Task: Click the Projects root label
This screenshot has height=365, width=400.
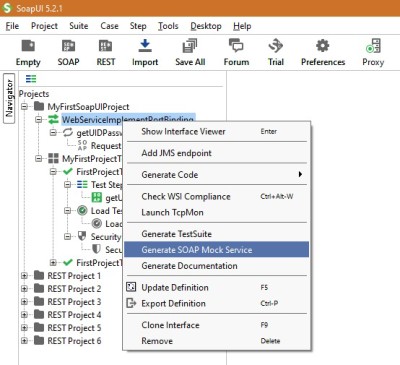Action: tap(34, 94)
